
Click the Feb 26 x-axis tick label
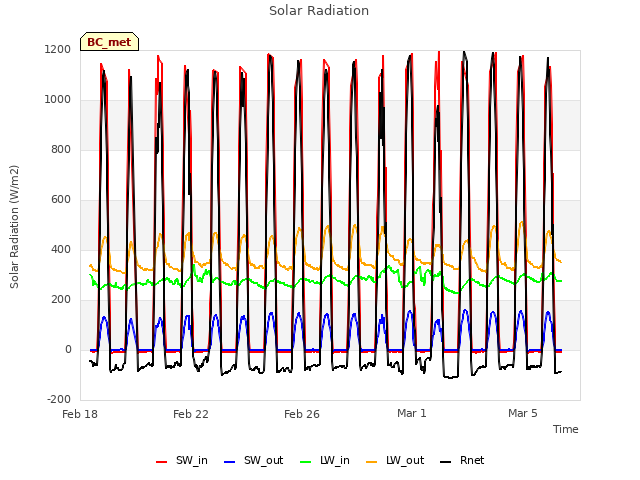pos(302,414)
